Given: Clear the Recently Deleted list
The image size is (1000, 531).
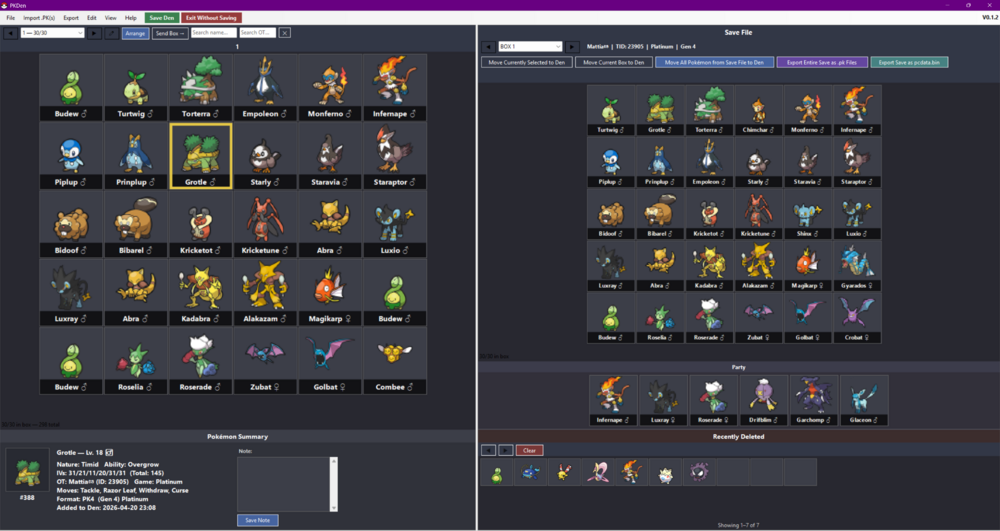Looking at the screenshot, I should coord(529,450).
